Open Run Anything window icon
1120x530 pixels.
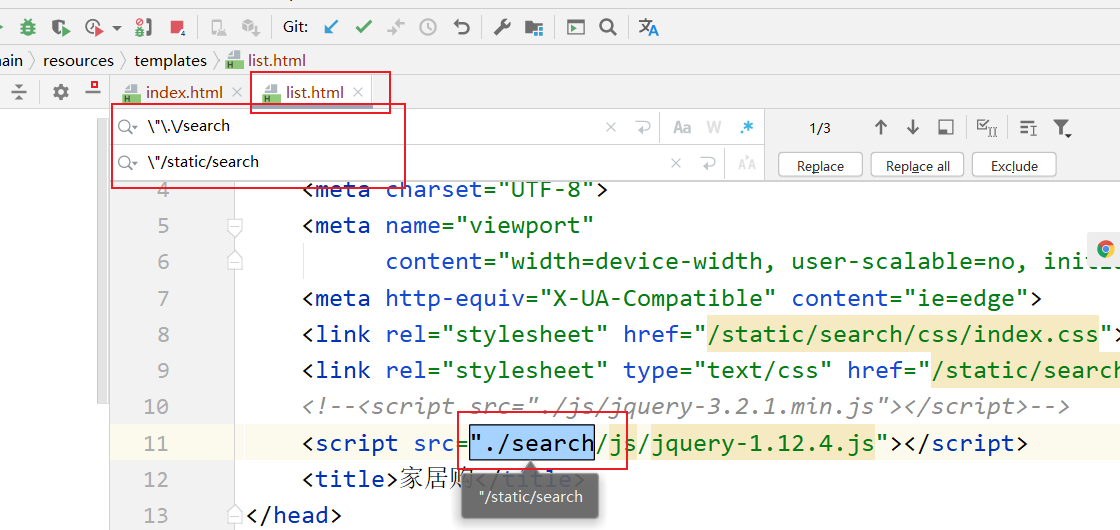click(x=576, y=27)
